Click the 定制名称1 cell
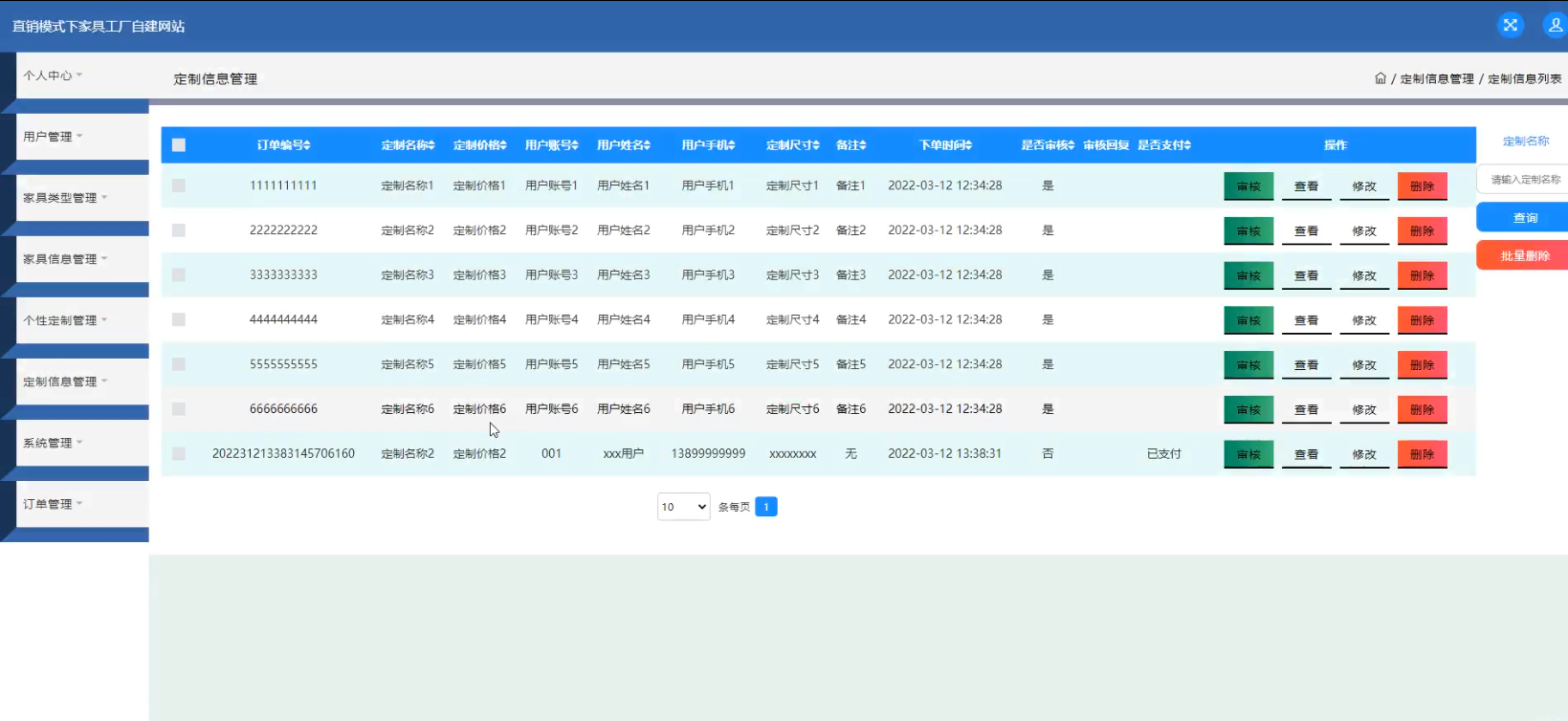1568x721 pixels. [409, 186]
